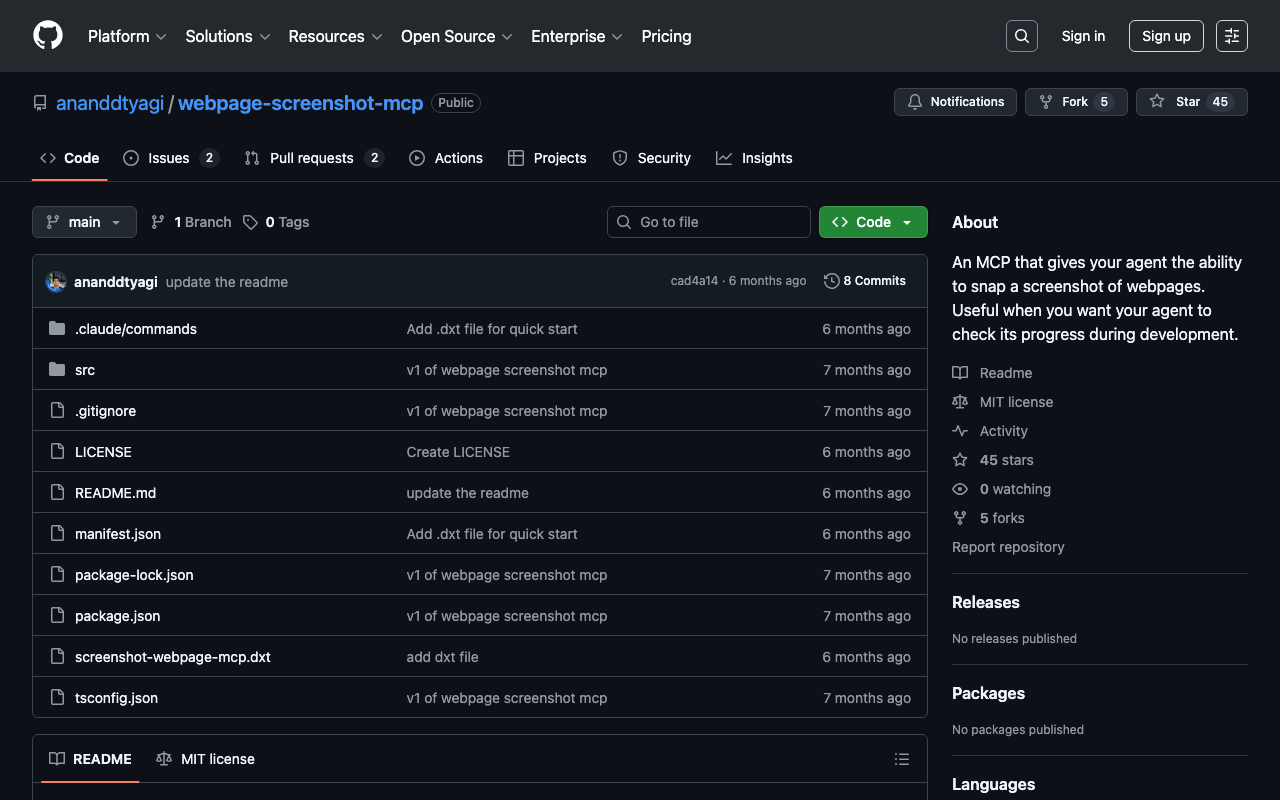Click the appearance settings sliders icon
The height and width of the screenshot is (800, 1280).
pyautogui.click(x=1231, y=36)
